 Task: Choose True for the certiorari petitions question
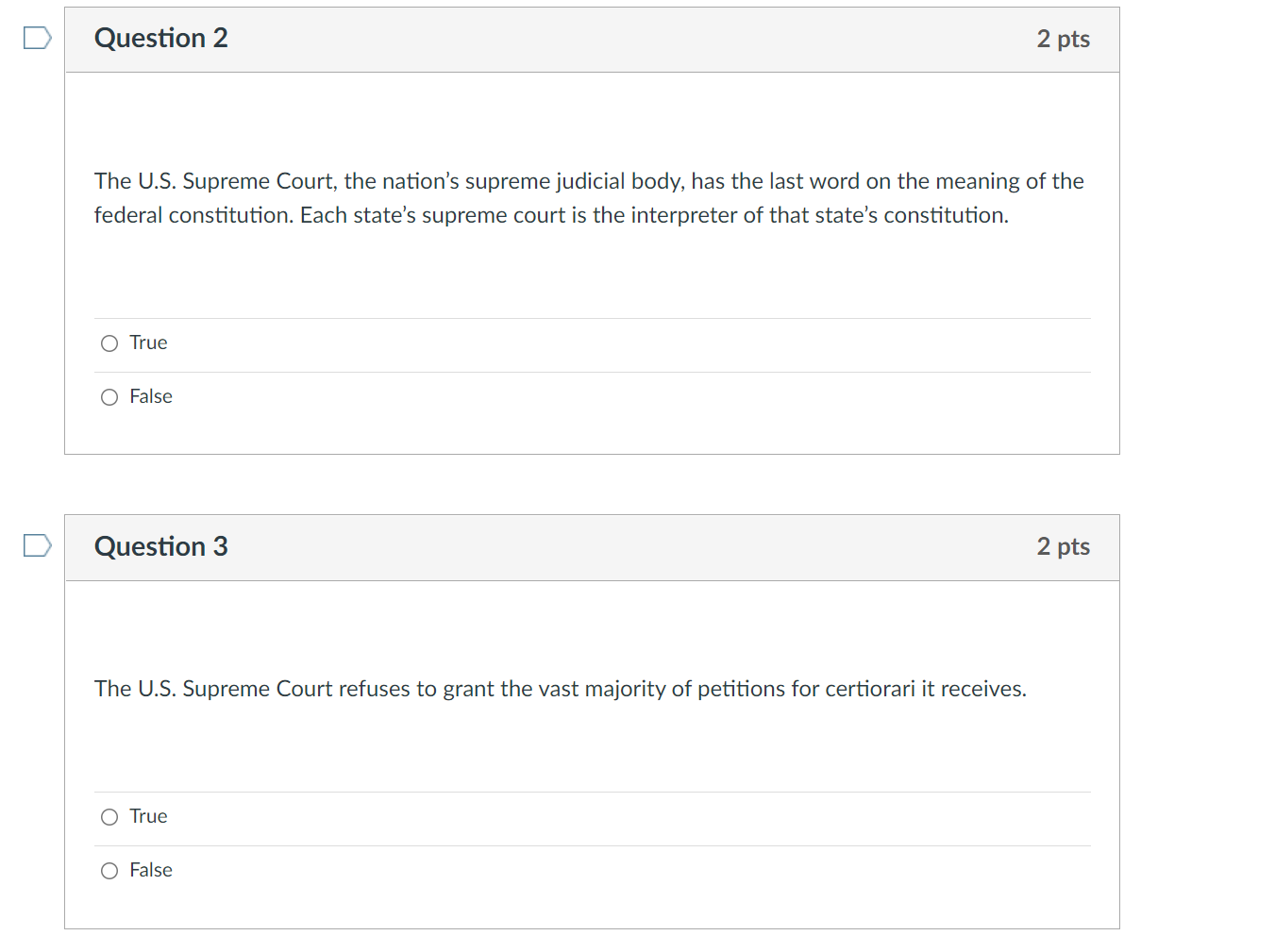pyautogui.click(x=109, y=816)
